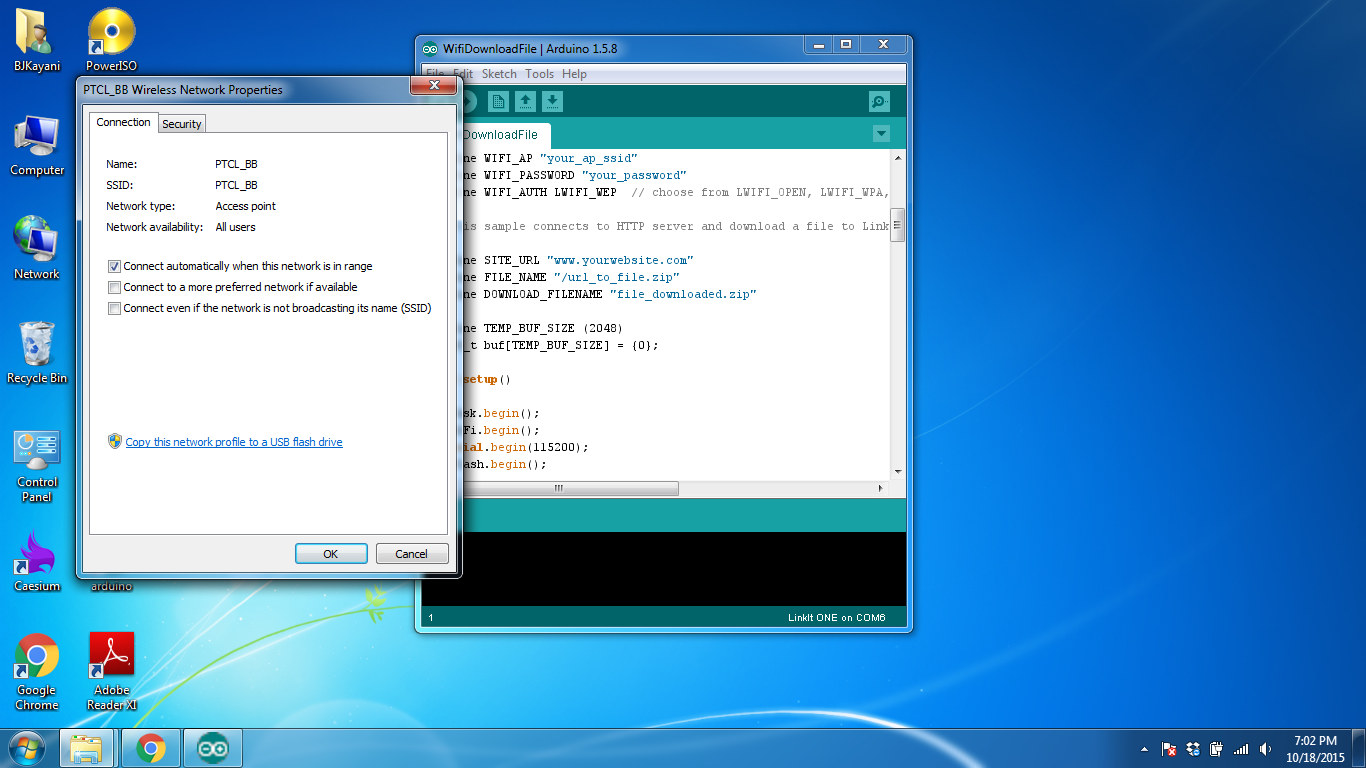Image resolution: width=1366 pixels, height=768 pixels.
Task: Click the Save sketch arrow-down icon in Arduino
Action: point(552,101)
